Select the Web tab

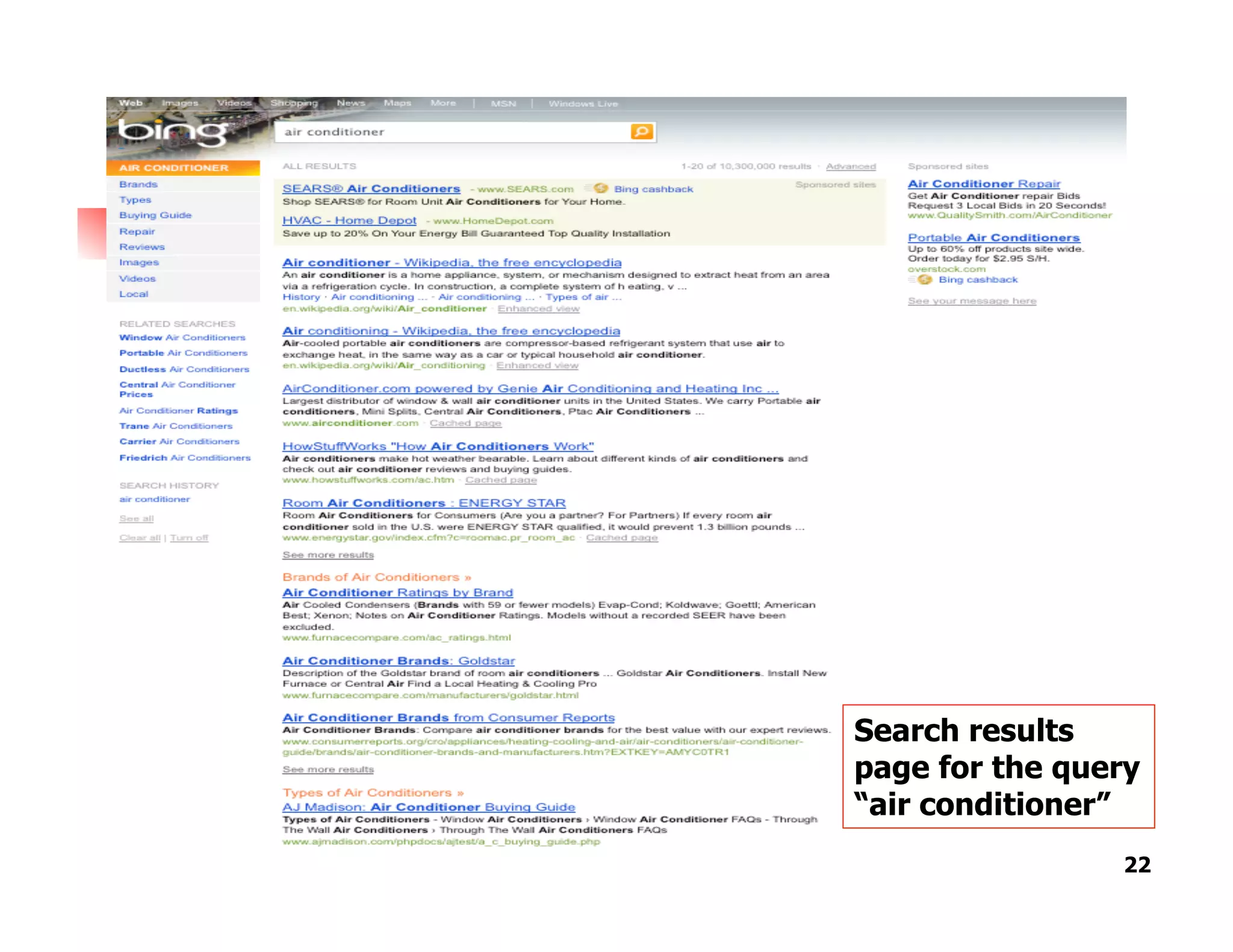tap(131, 103)
